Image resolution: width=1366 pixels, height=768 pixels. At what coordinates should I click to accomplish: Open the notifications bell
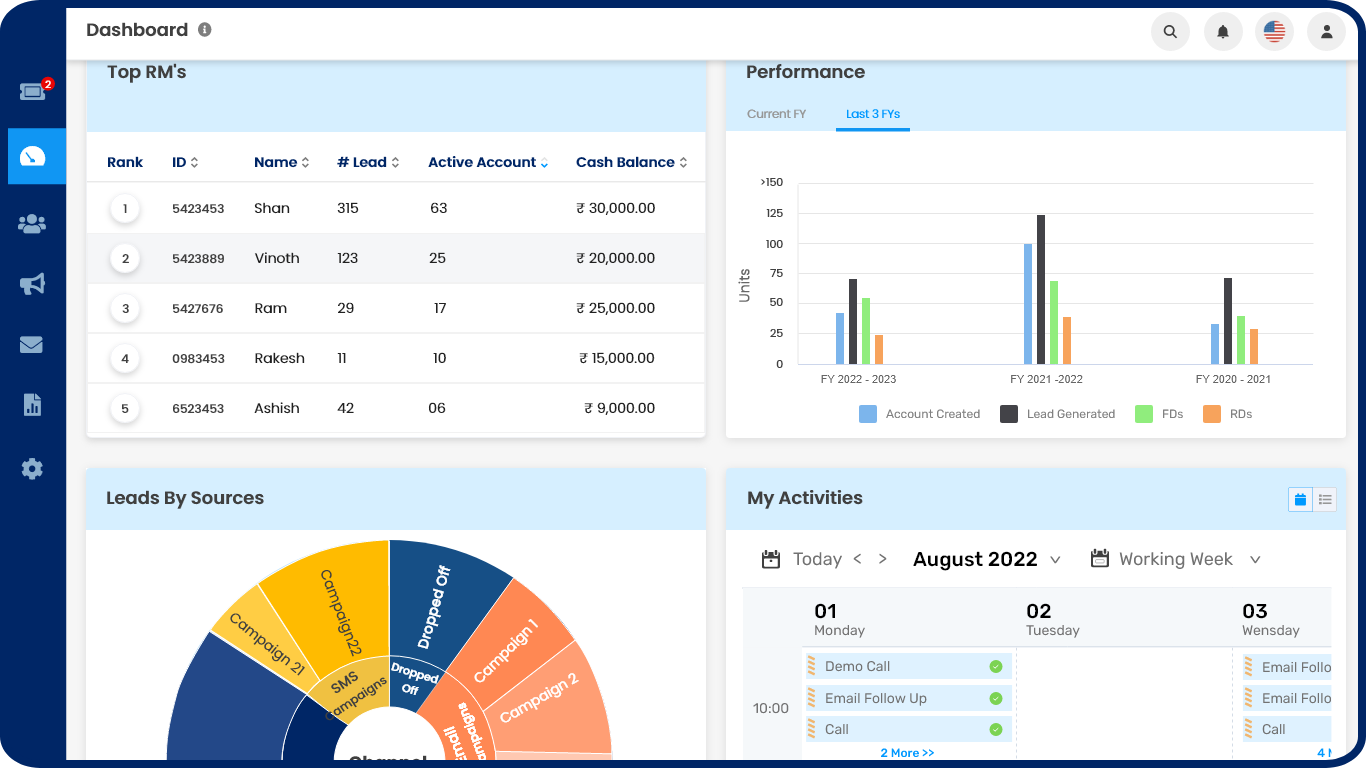(x=1222, y=32)
